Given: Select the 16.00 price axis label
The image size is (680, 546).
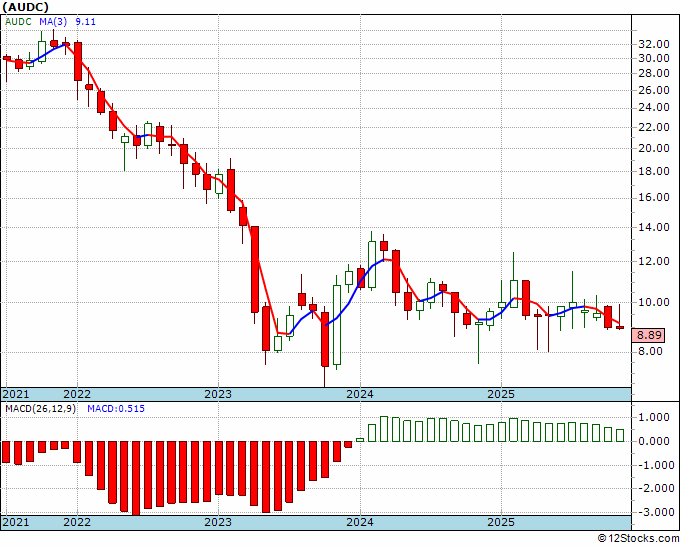Looking at the screenshot, I should point(654,197).
